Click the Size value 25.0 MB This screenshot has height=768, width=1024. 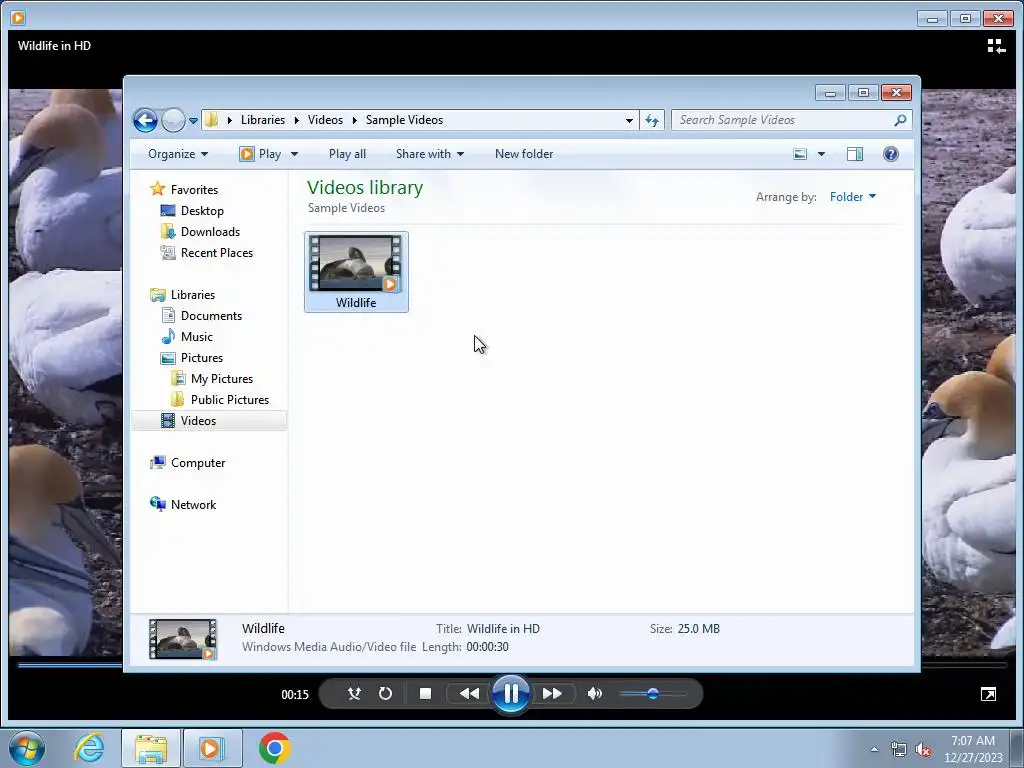click(x=699, y=629)
